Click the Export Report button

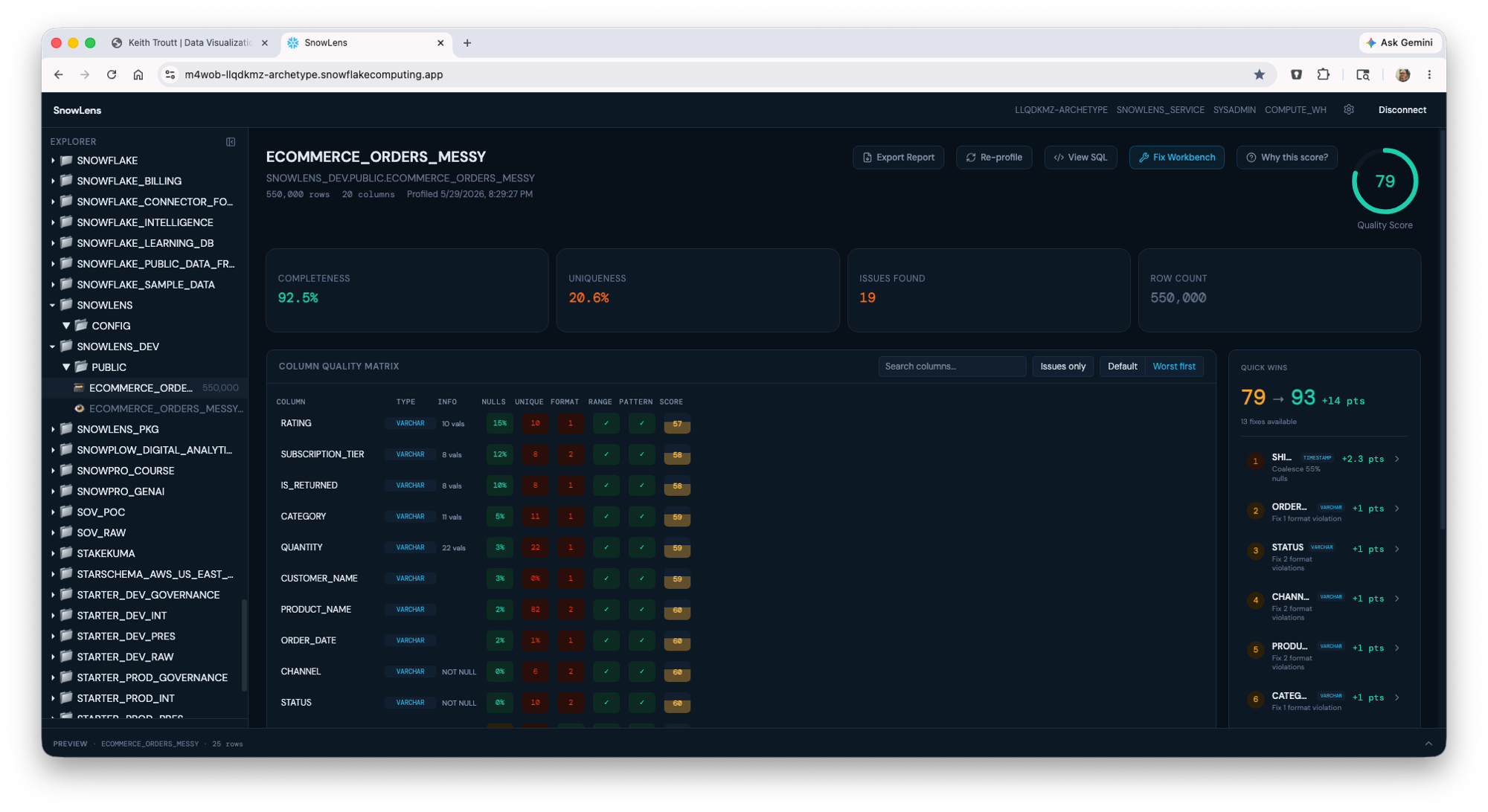pos(898,157)
